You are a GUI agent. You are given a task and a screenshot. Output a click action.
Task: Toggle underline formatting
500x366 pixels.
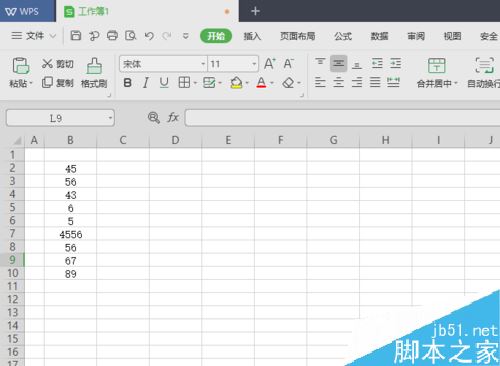pos(164,82)
